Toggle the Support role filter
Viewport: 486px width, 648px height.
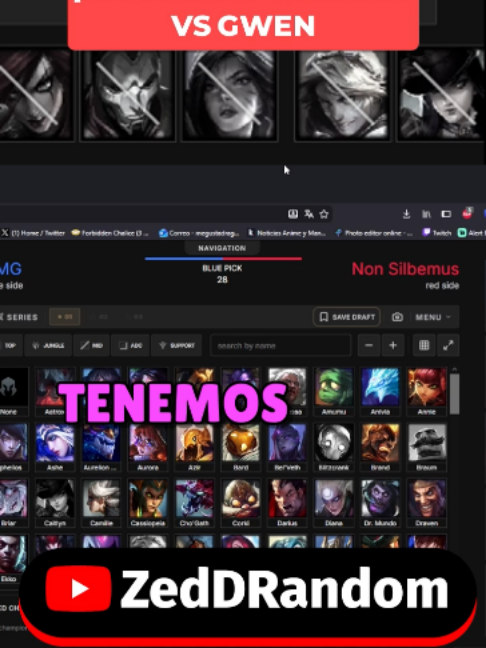[177, 345]
